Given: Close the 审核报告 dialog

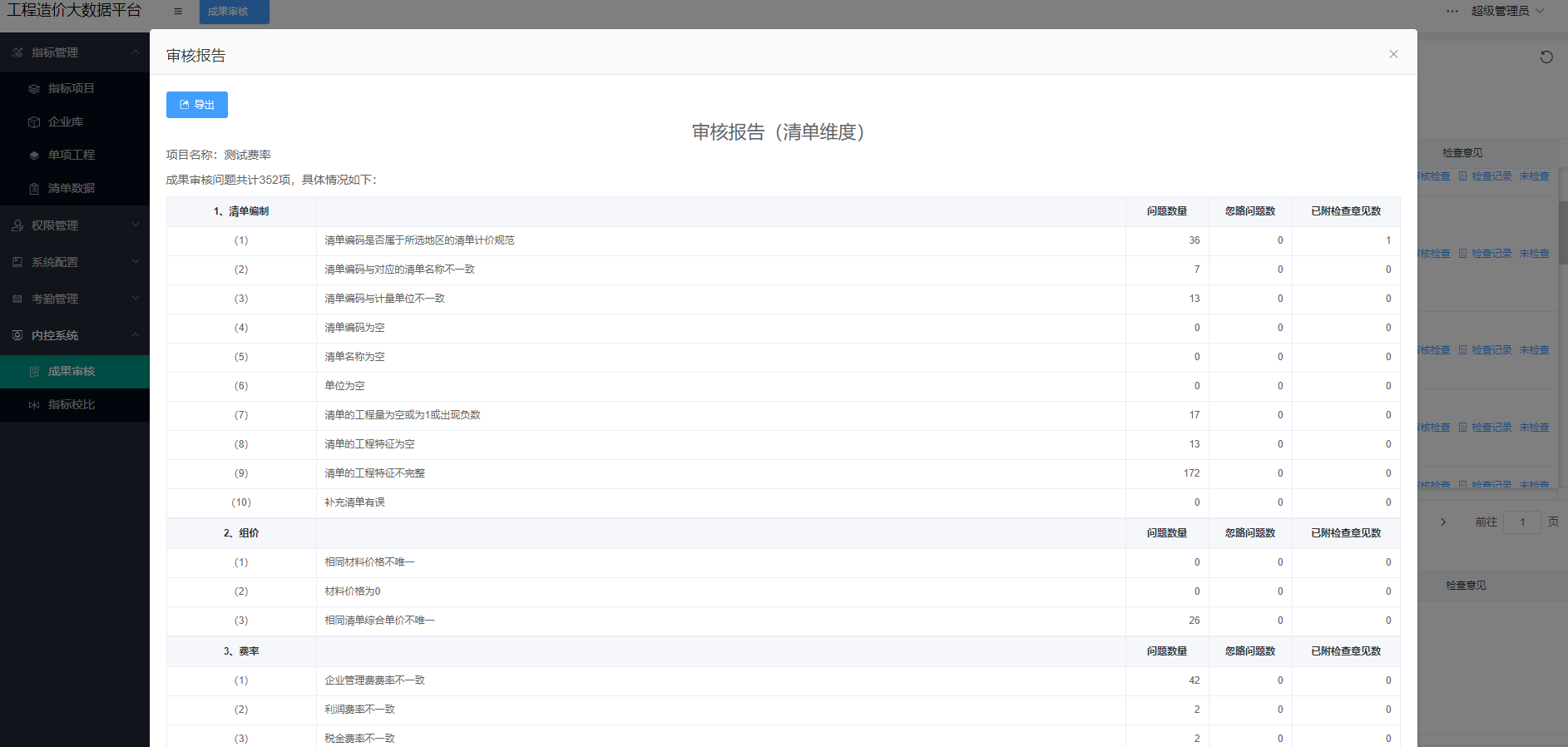Looking at the screenshot, I should tap(1393, 54).
